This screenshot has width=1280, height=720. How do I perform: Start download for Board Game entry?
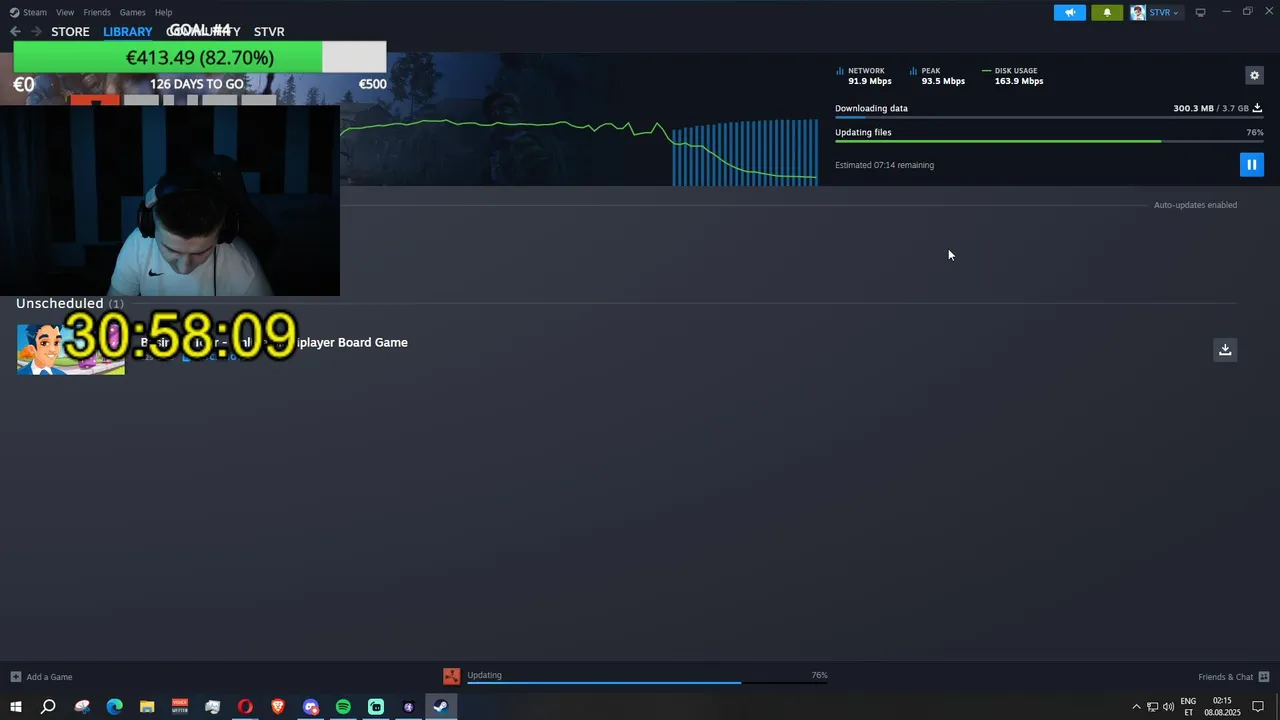1225,349
